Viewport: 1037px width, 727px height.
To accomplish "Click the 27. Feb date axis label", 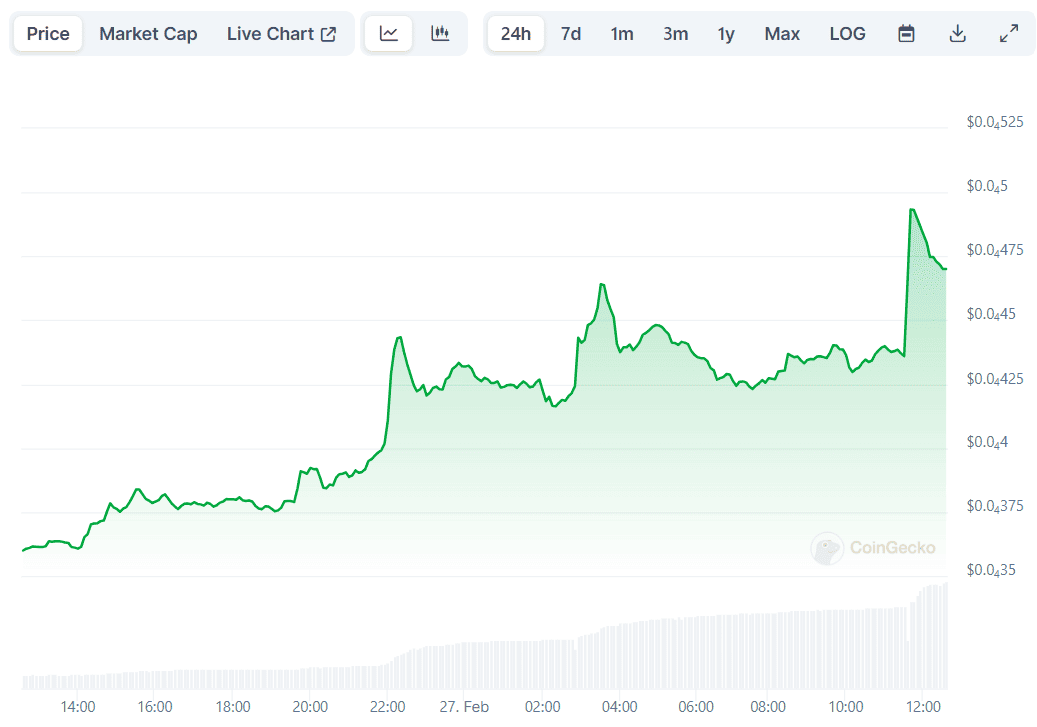I will coord(464,707).
